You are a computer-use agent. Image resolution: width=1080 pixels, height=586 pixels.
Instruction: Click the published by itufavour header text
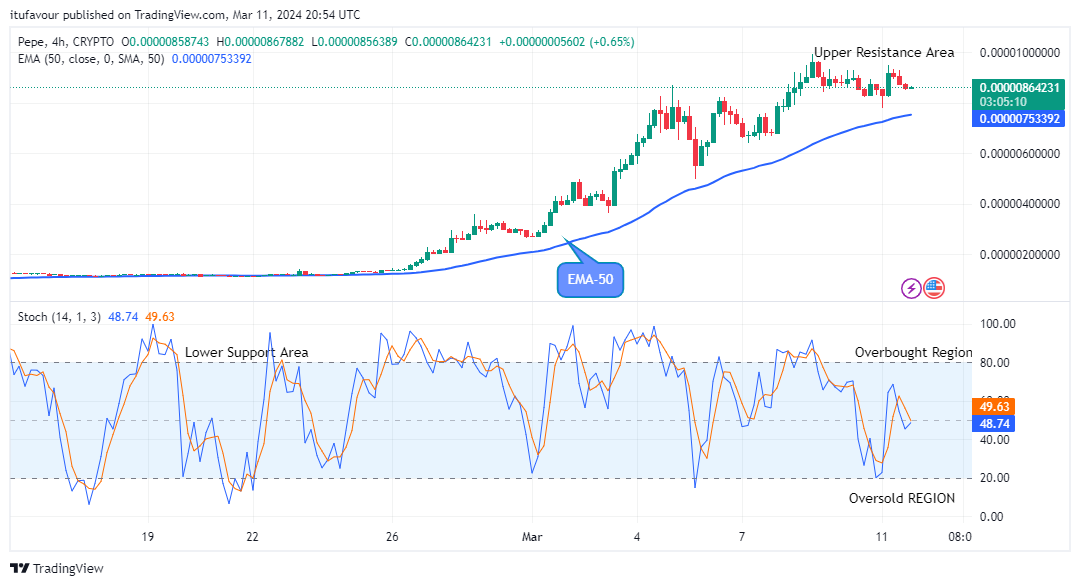185,14
